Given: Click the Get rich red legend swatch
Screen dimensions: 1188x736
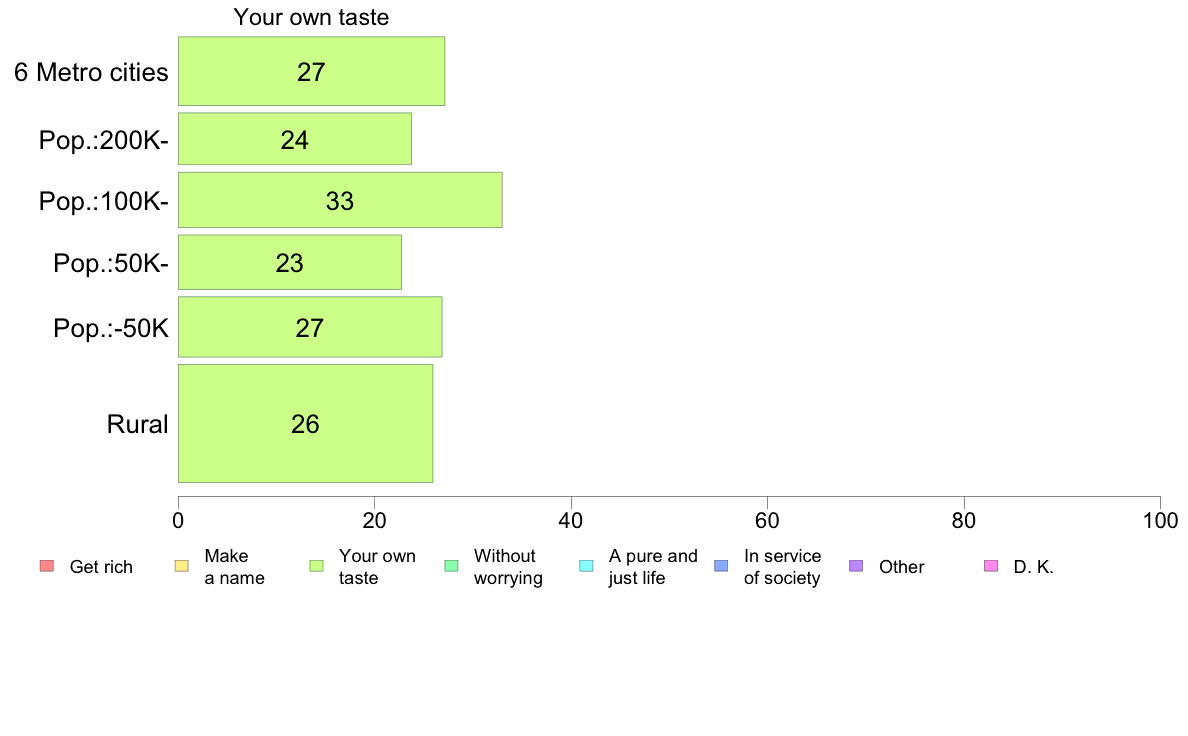Looking at the screenshot, I should (x=47, y=566).
